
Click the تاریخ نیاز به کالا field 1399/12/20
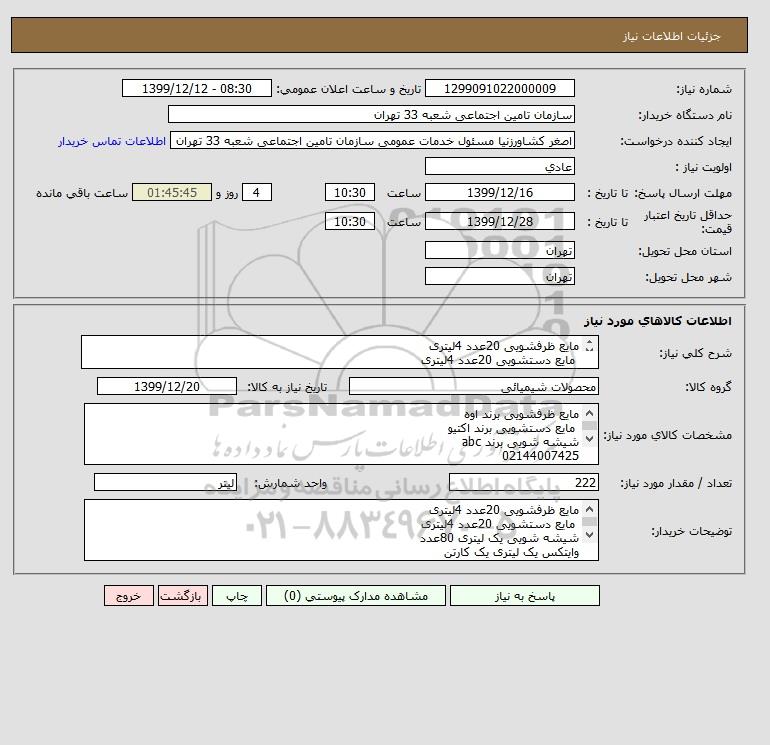167,387
